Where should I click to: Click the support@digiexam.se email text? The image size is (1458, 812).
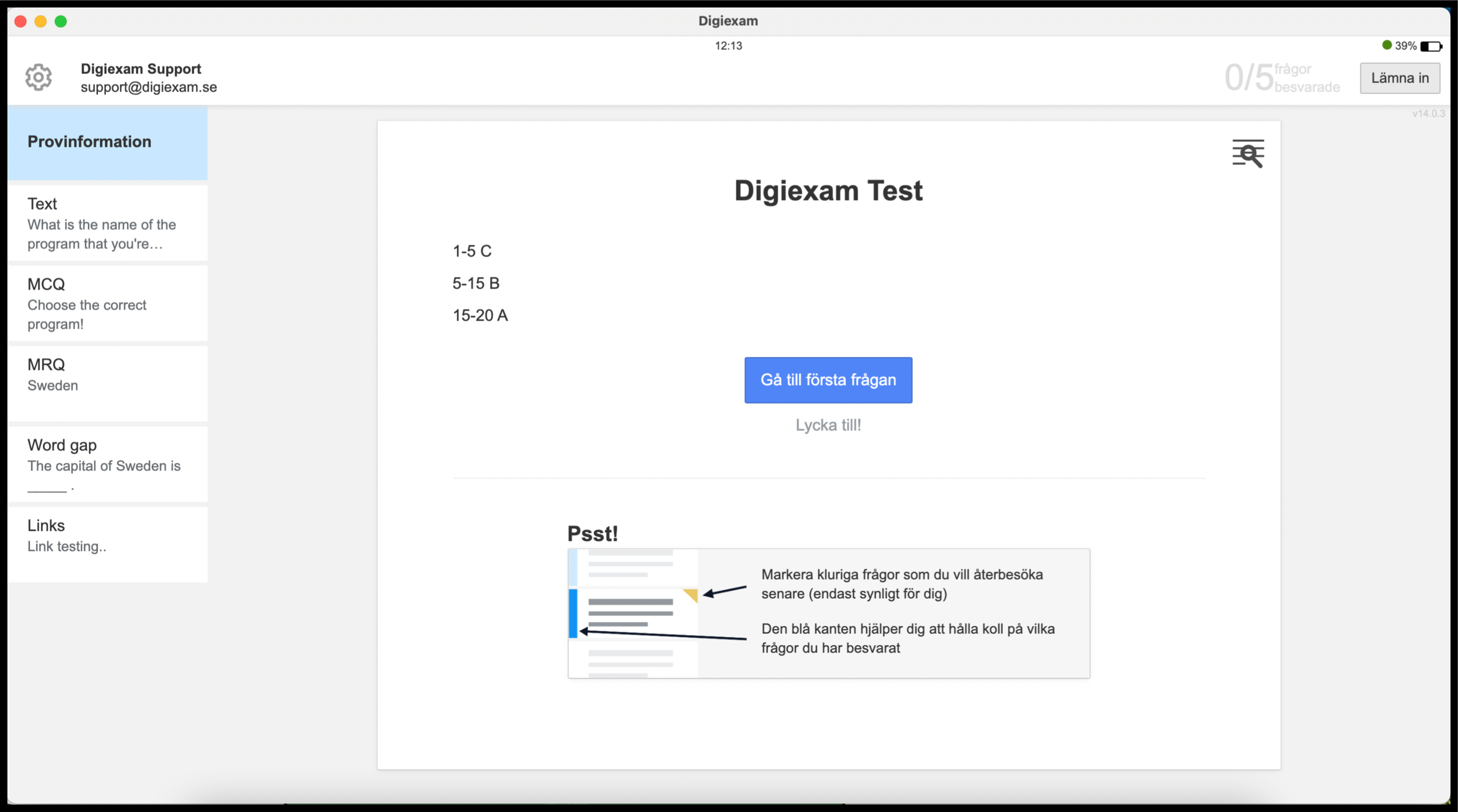149,87
